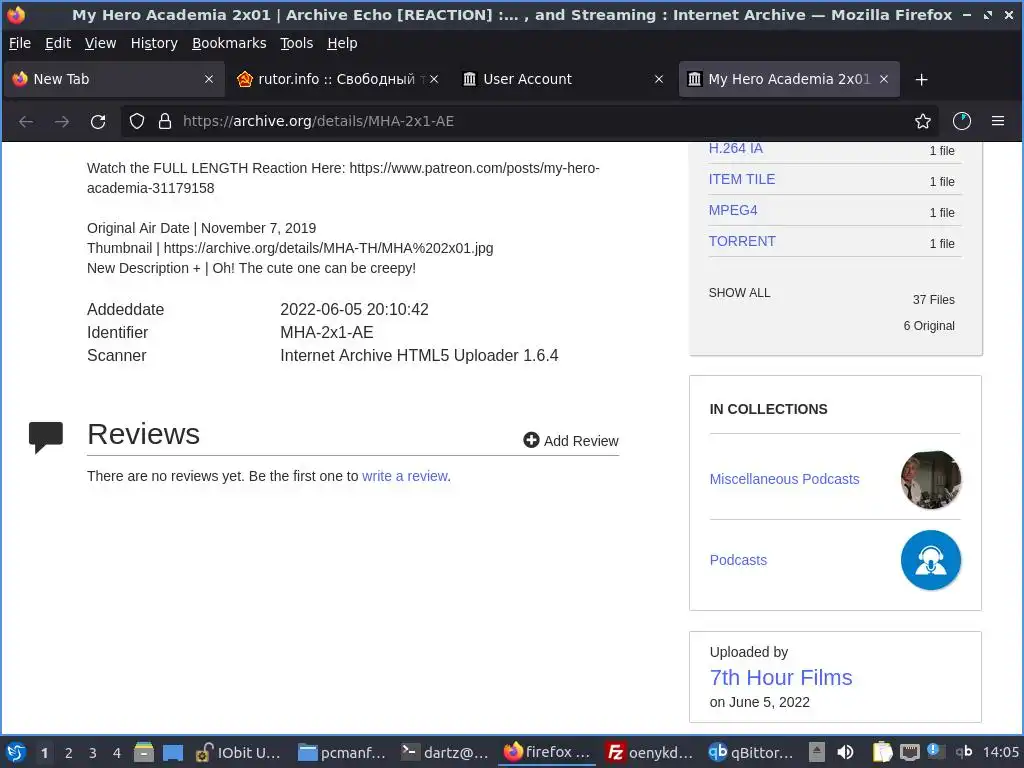Screen dimensions: 1024x768
Task: Click the Podcasts headset icon
Action: point(931,560)
